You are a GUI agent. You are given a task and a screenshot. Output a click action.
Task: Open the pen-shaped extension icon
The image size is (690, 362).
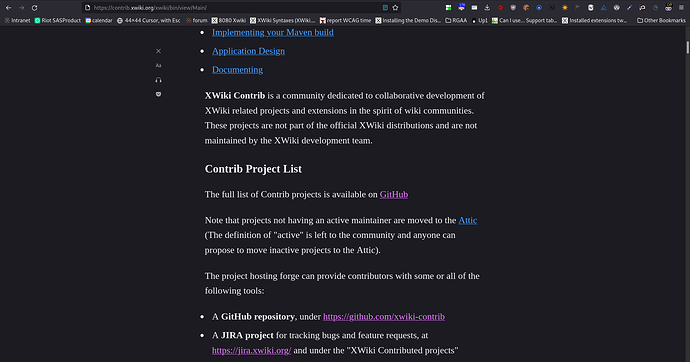[629, 7]
